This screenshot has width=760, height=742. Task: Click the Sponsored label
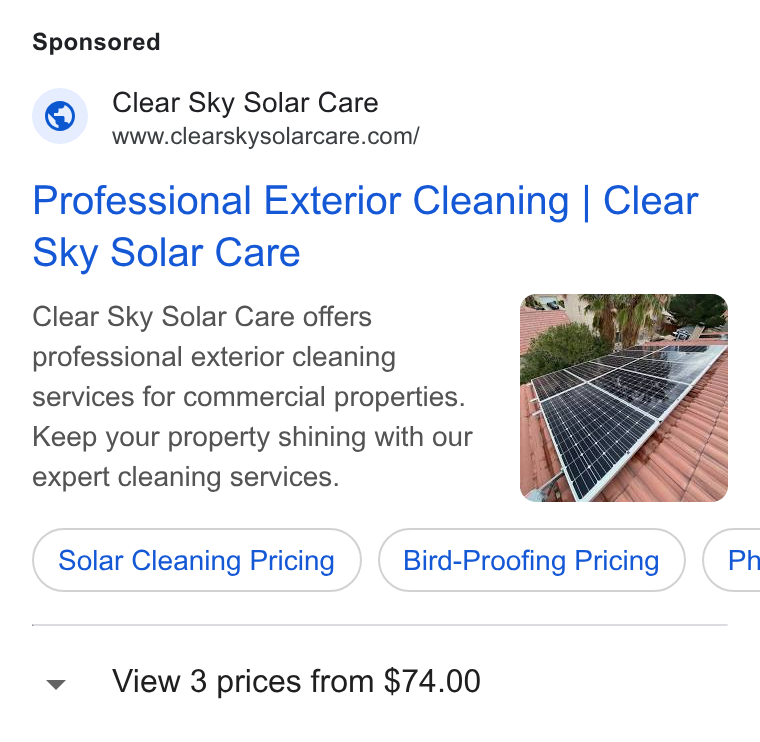click(96, 42)
